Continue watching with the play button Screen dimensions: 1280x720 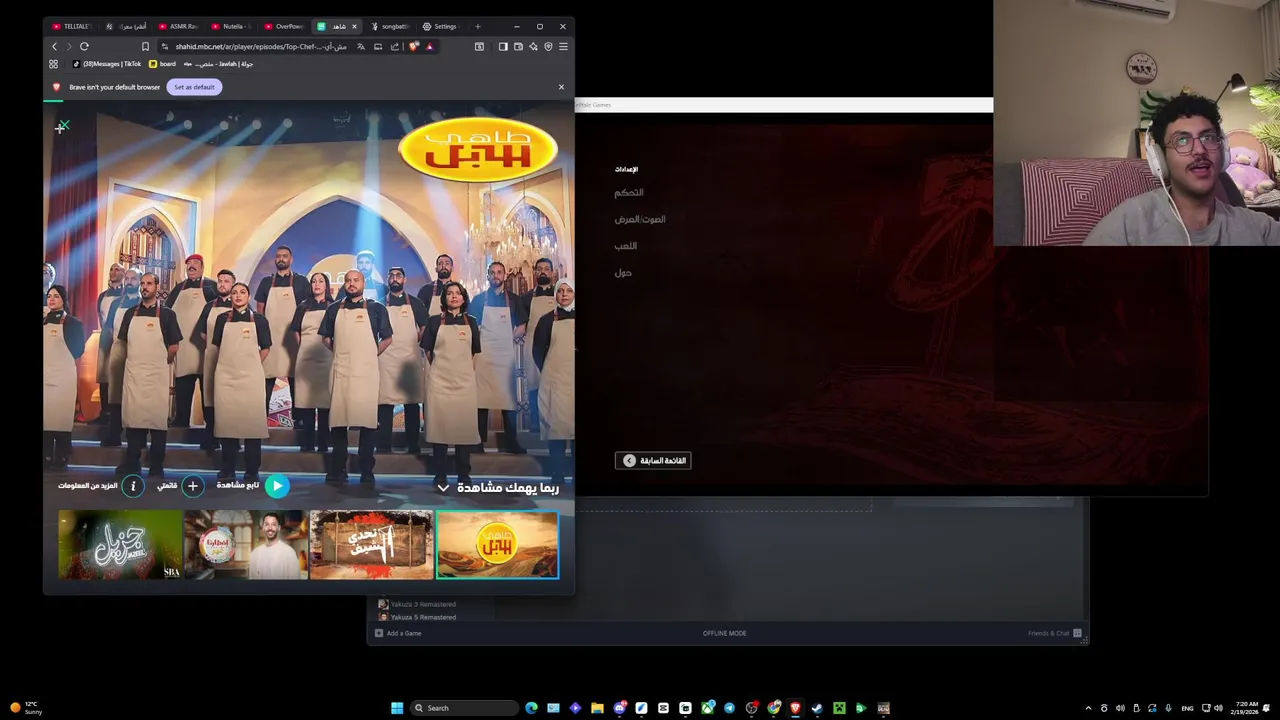click(277, 486)
